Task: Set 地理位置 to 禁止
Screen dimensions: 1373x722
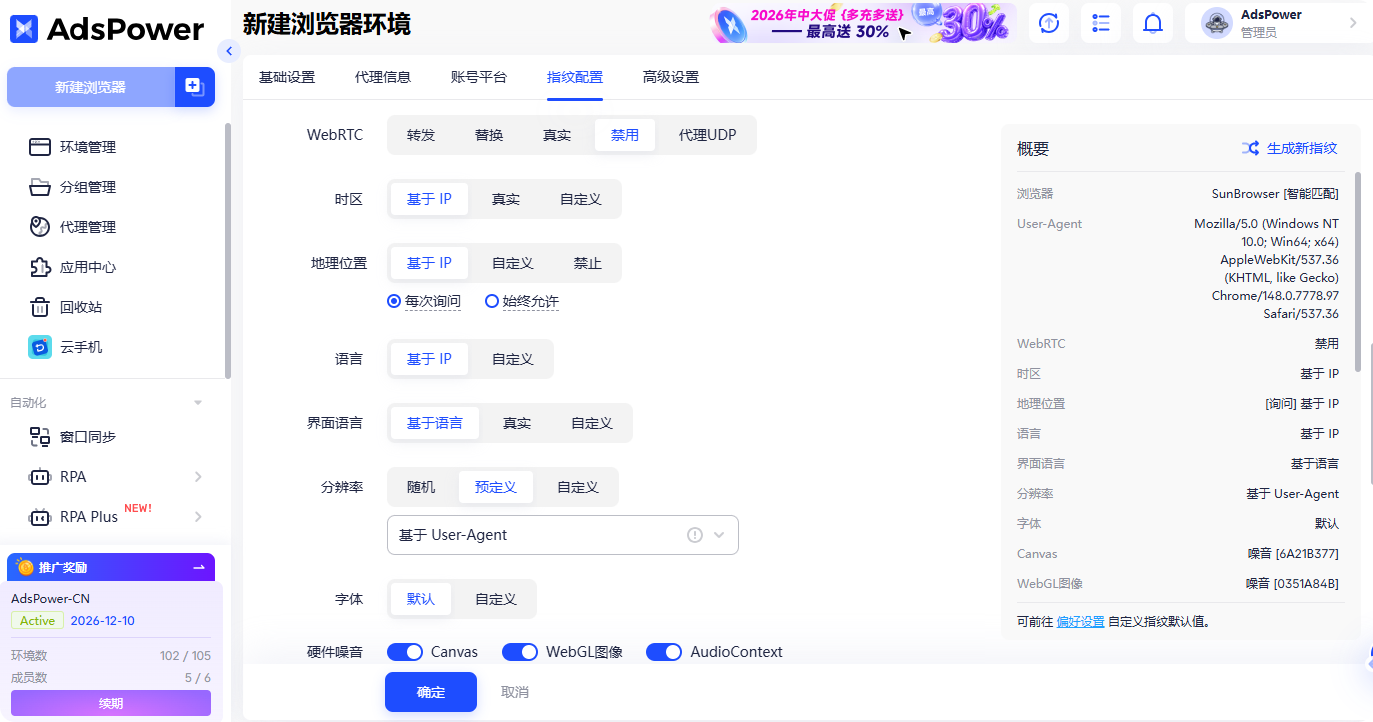Action: coord(588,263)
